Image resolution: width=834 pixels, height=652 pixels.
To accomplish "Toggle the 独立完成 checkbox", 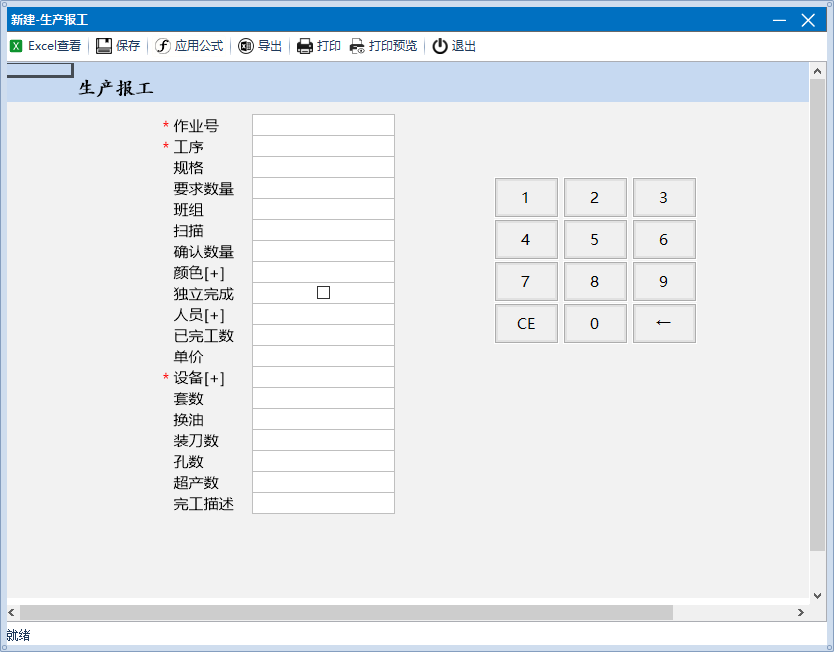I will coord(323,293).
